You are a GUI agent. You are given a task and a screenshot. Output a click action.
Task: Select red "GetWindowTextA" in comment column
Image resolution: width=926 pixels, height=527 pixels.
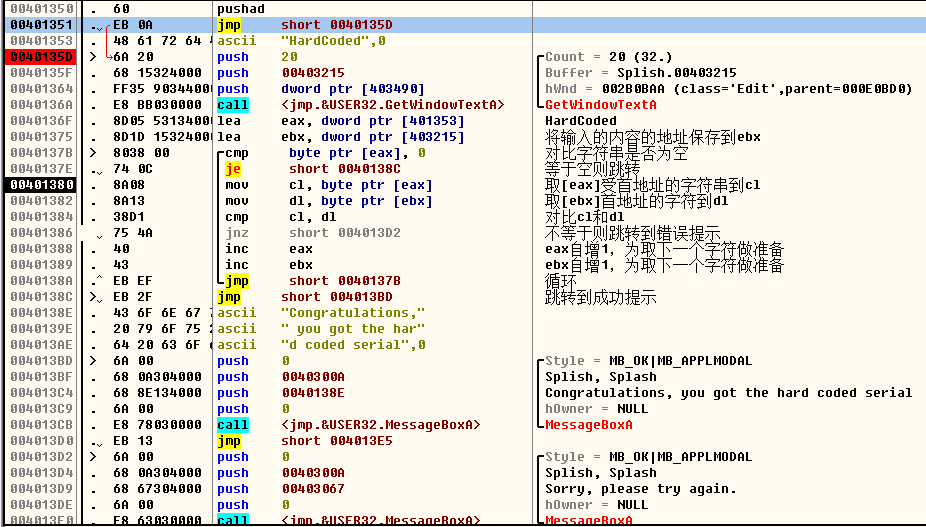(x=601, y=105)
